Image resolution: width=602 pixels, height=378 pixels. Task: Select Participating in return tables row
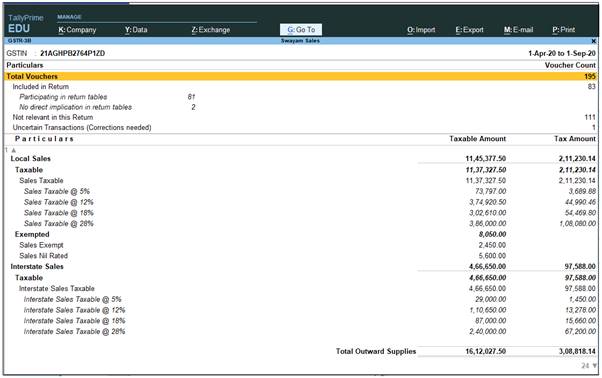point(301,97)
